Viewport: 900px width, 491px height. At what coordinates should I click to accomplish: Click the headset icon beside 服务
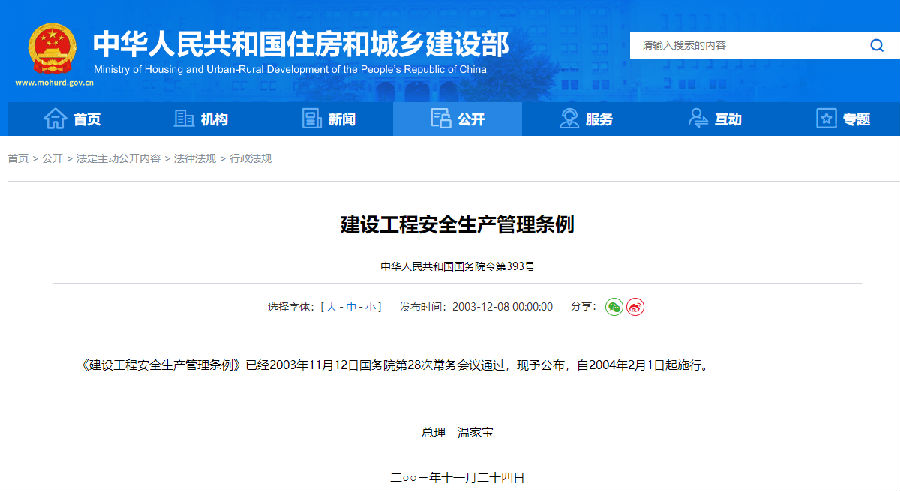click(x=569, y=119)
